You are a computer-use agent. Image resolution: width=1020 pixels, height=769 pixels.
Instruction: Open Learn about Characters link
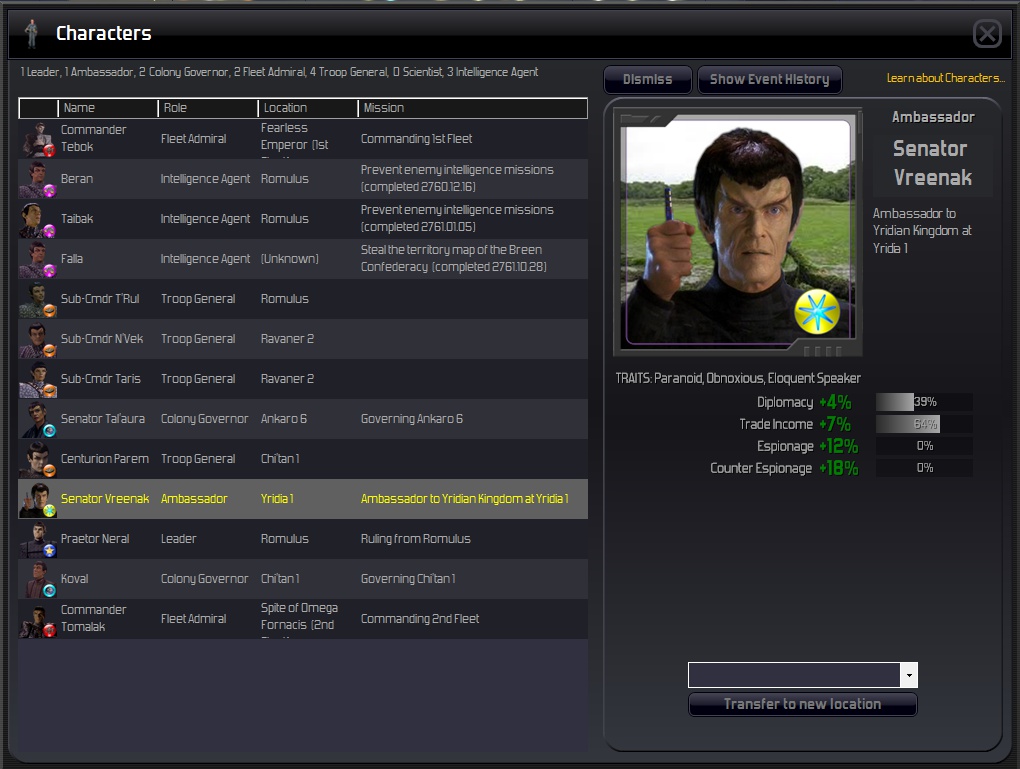(946, 78)
